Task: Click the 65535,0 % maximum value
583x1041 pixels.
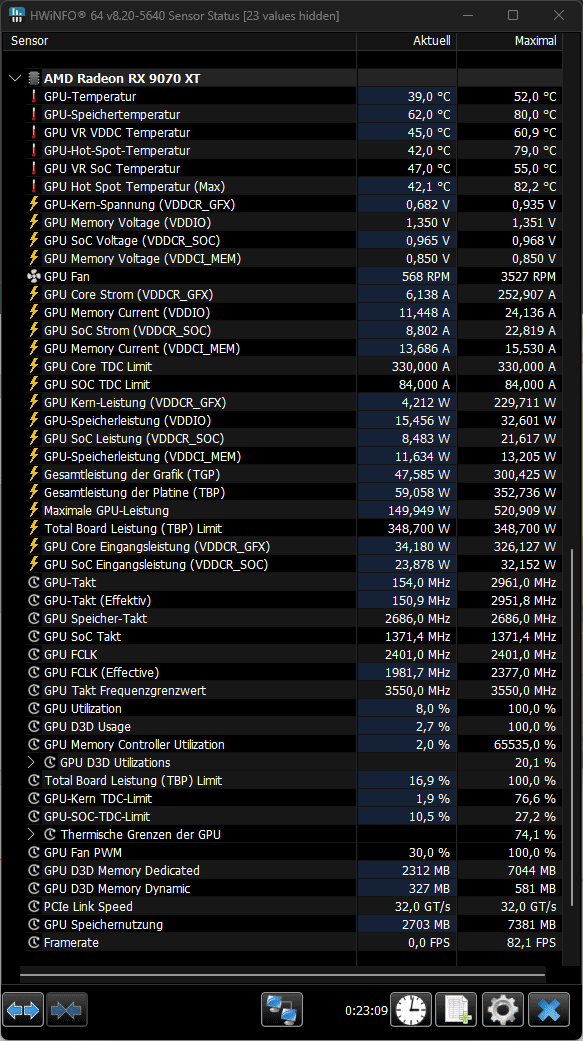Action: pos(523,744)
